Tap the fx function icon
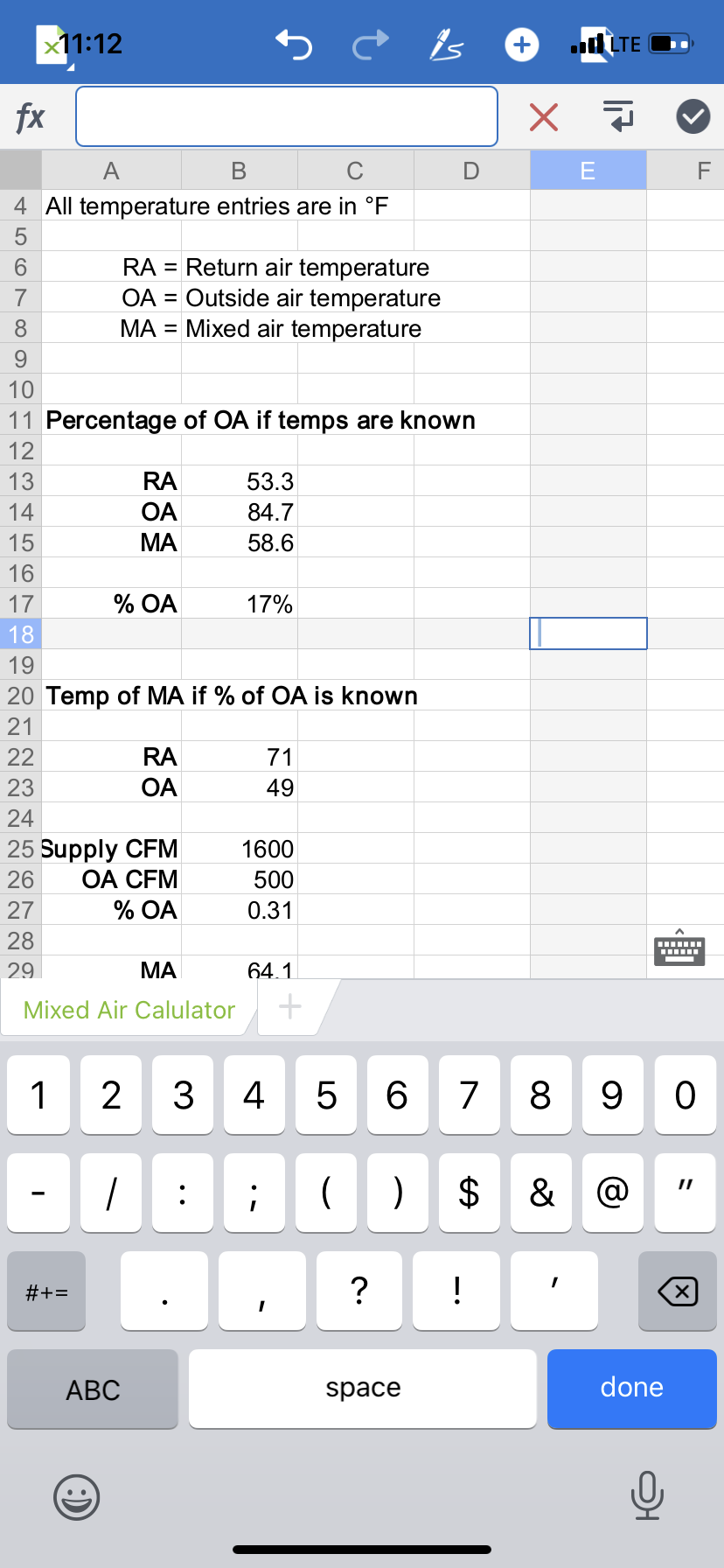 click(31, 116)
